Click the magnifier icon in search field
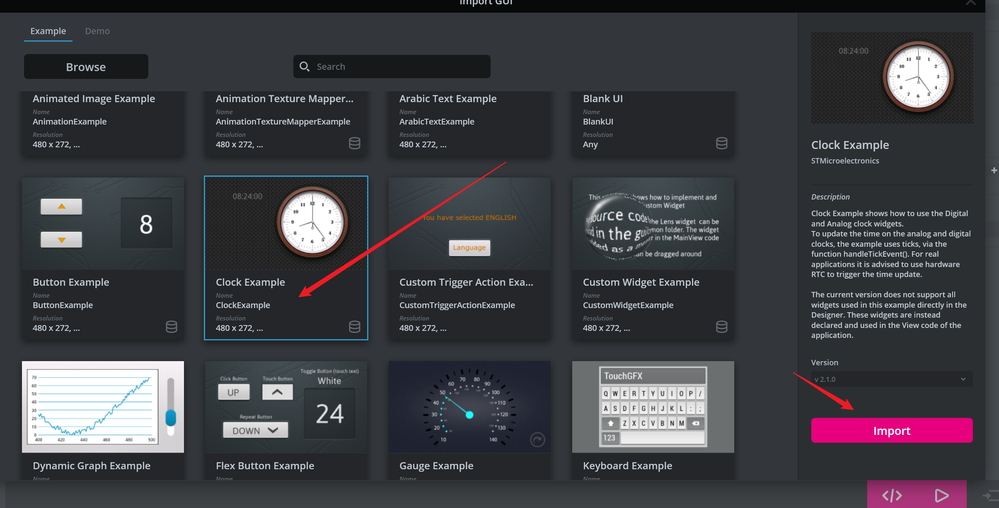This screenshot has height=508, width=999. (x=305, y=66)
